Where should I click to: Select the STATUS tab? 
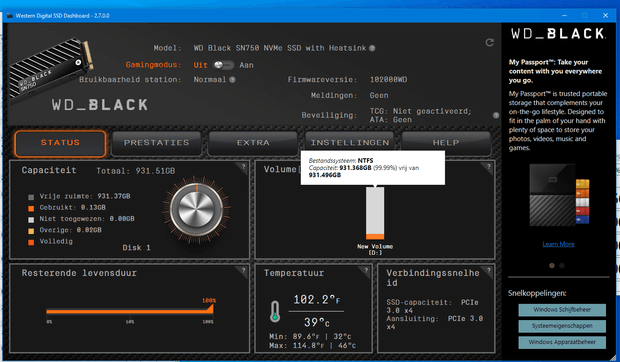tap(60, 143)
